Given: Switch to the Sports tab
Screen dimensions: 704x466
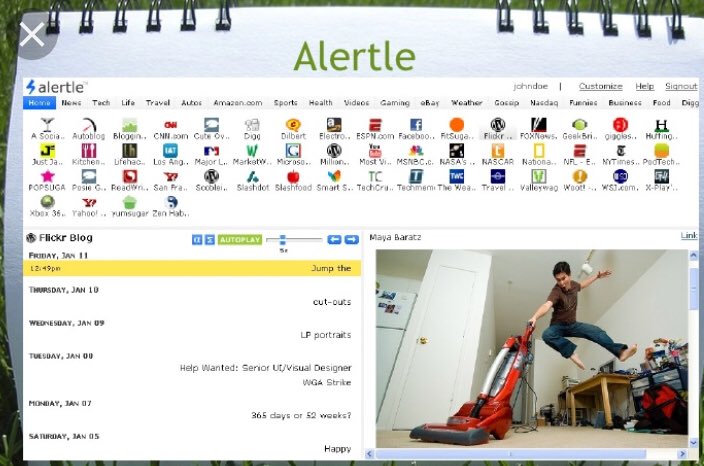Looking at the screenshot, I should click(286, 103).
